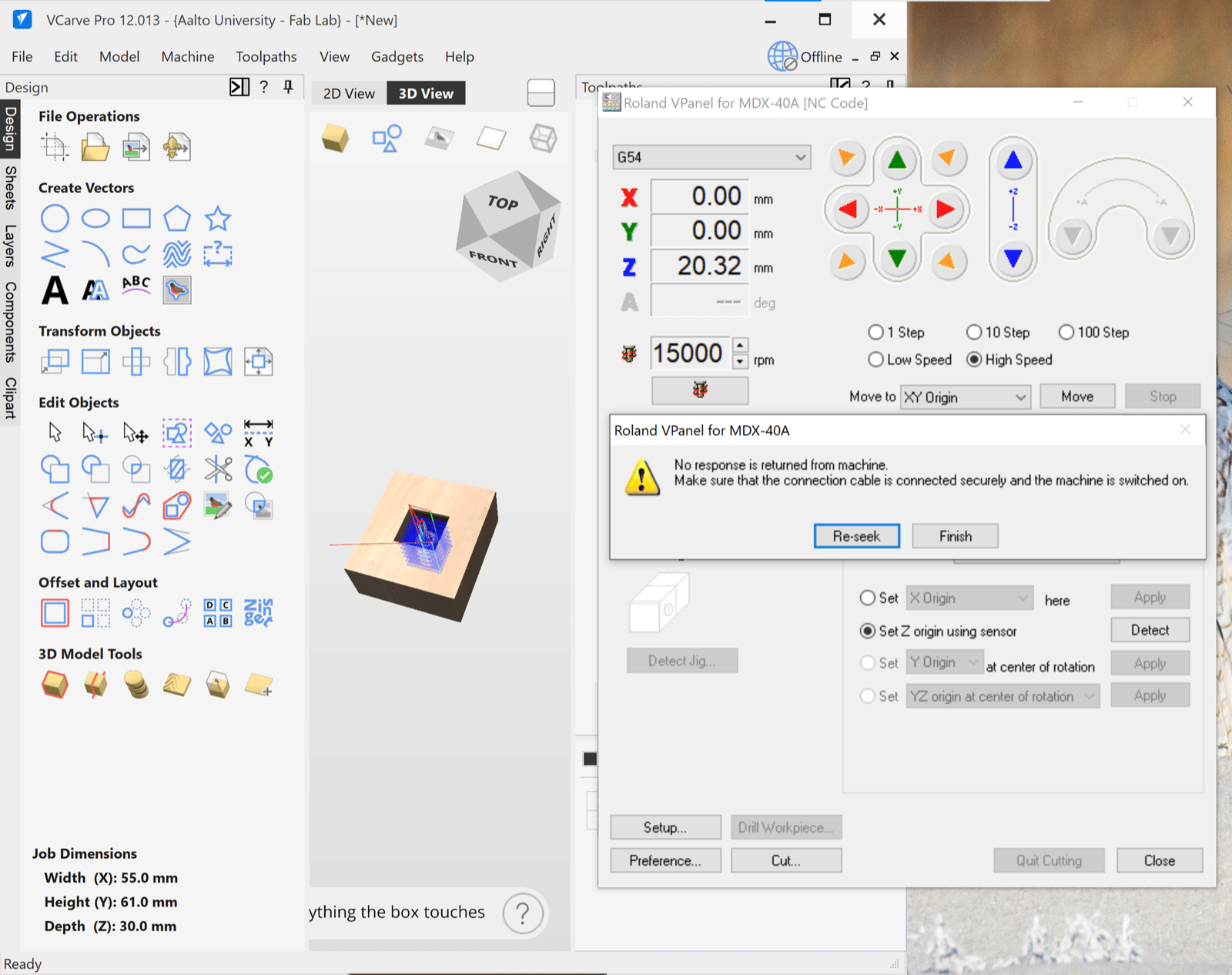Select the Draw Rectangle tool
This screenshot has width=1232, height=975.
136,219
